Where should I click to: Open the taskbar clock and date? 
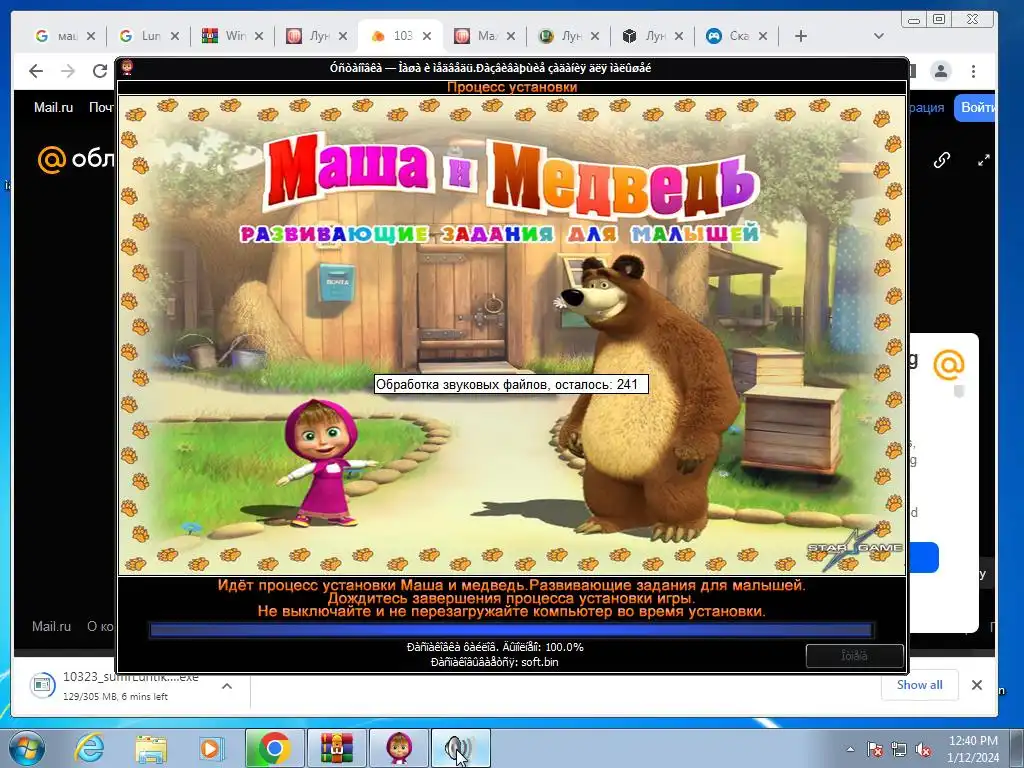click(x=973, y=749)
